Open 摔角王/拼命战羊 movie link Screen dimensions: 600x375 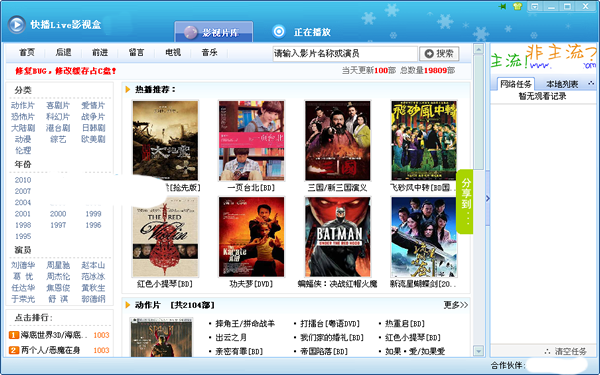tap(245, 324)
